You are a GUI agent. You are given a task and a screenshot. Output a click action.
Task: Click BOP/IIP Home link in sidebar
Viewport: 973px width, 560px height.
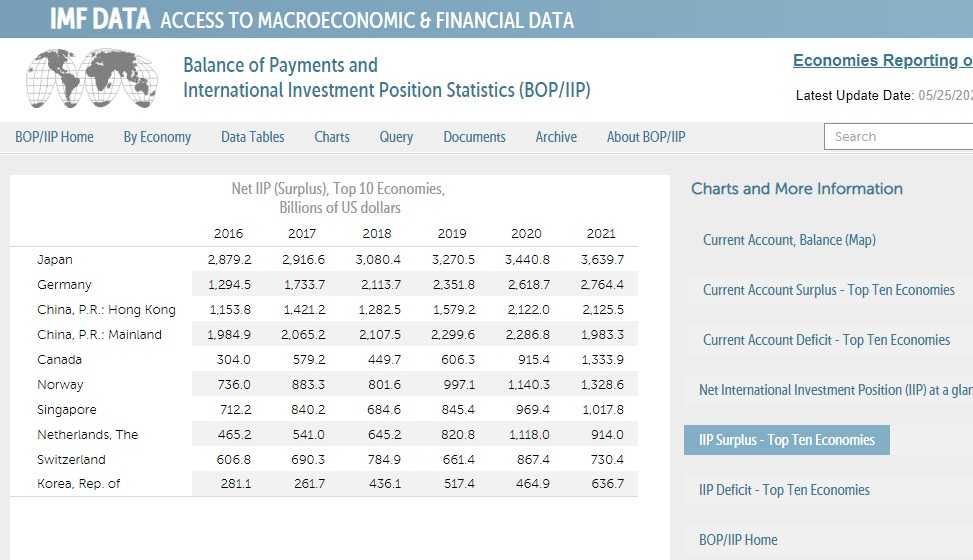pyautogui.click(x=738, y=540)
